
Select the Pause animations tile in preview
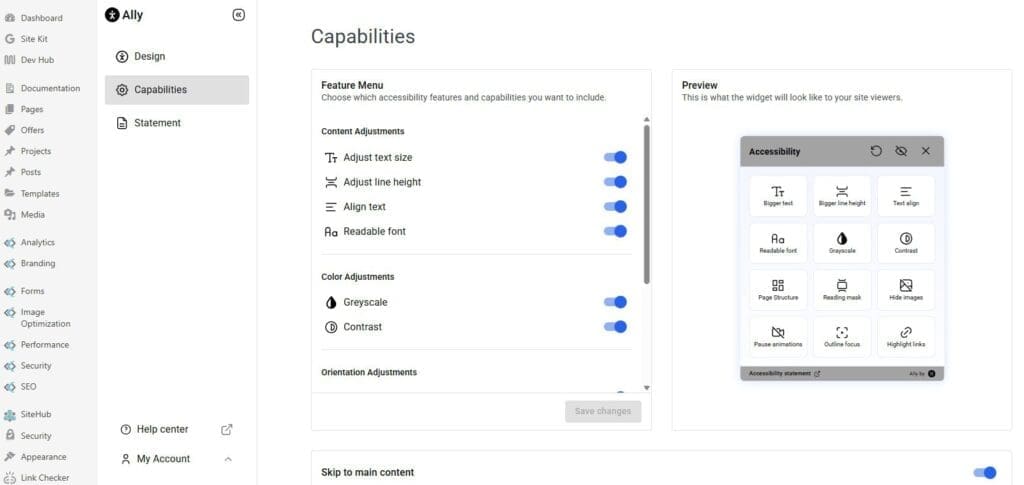pos(778,337)
